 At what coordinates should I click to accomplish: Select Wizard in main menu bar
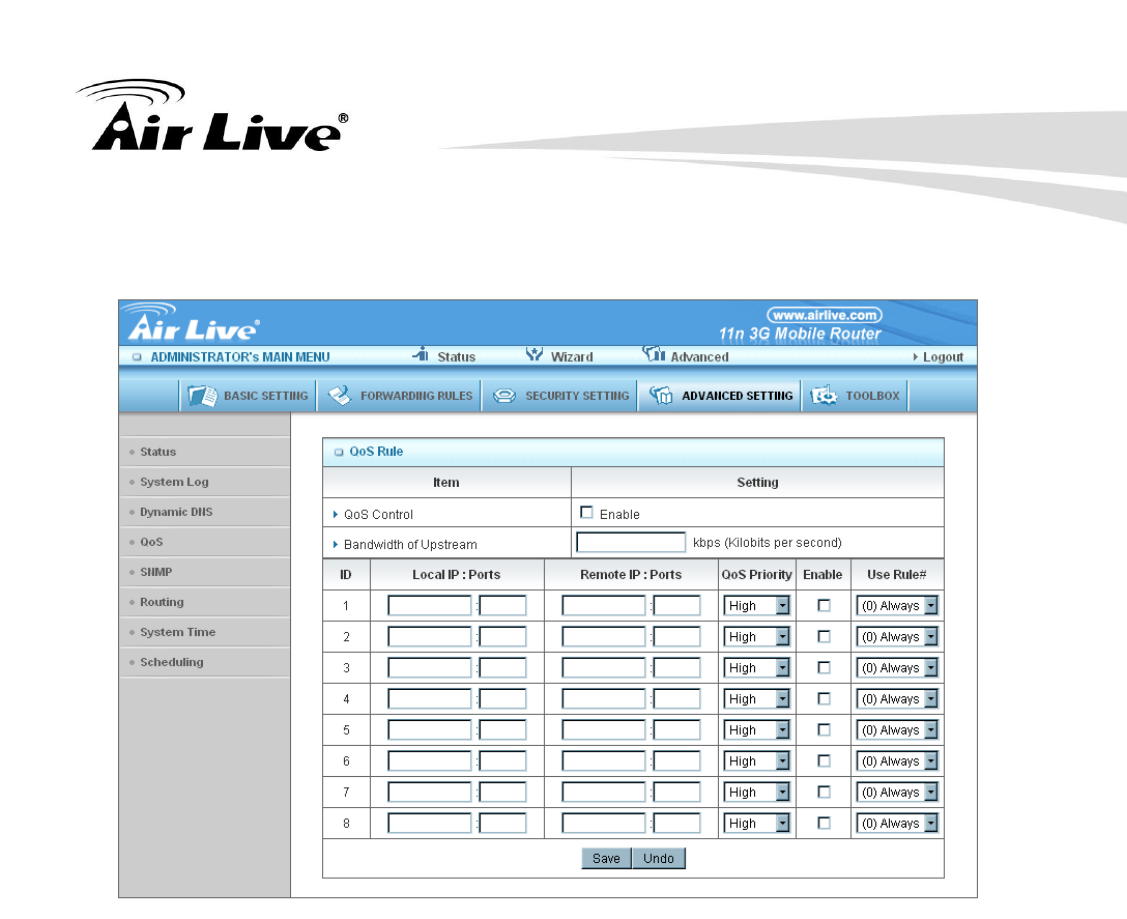571,357
